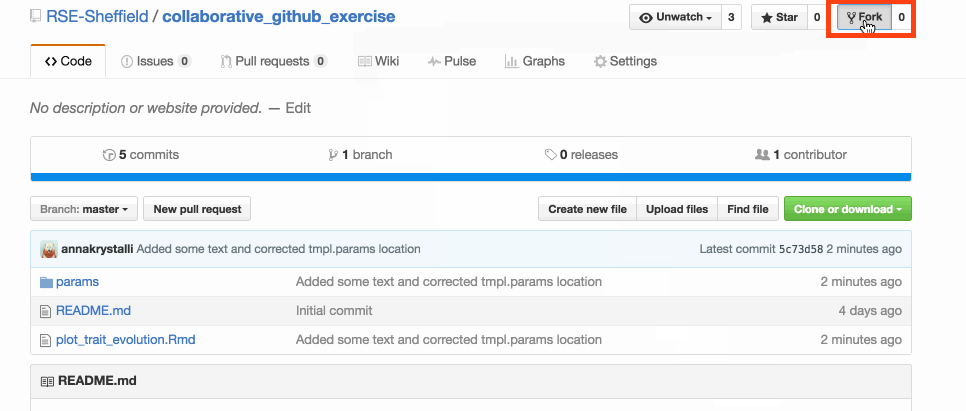Viewport: 966px width, 411px height.
Task: Click the branch icon beside 1 branch
Action: coord(333,155)
